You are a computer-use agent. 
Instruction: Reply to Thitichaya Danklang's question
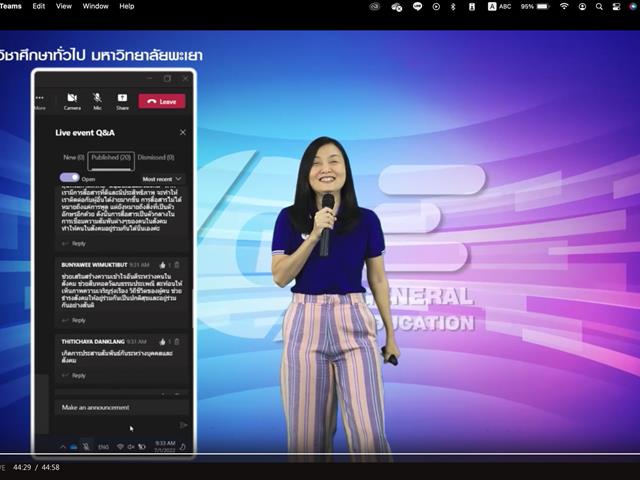point(74,376)
